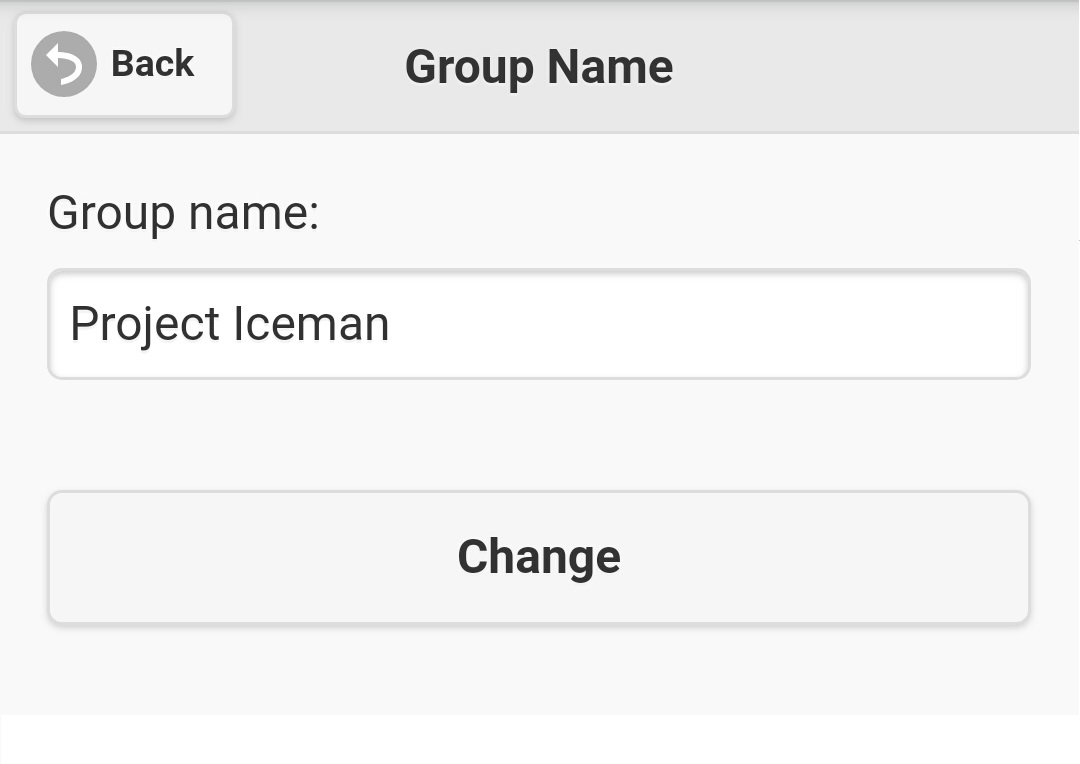
Task: Tap the word "Back" in the header
Action: [x=152, y=64]
